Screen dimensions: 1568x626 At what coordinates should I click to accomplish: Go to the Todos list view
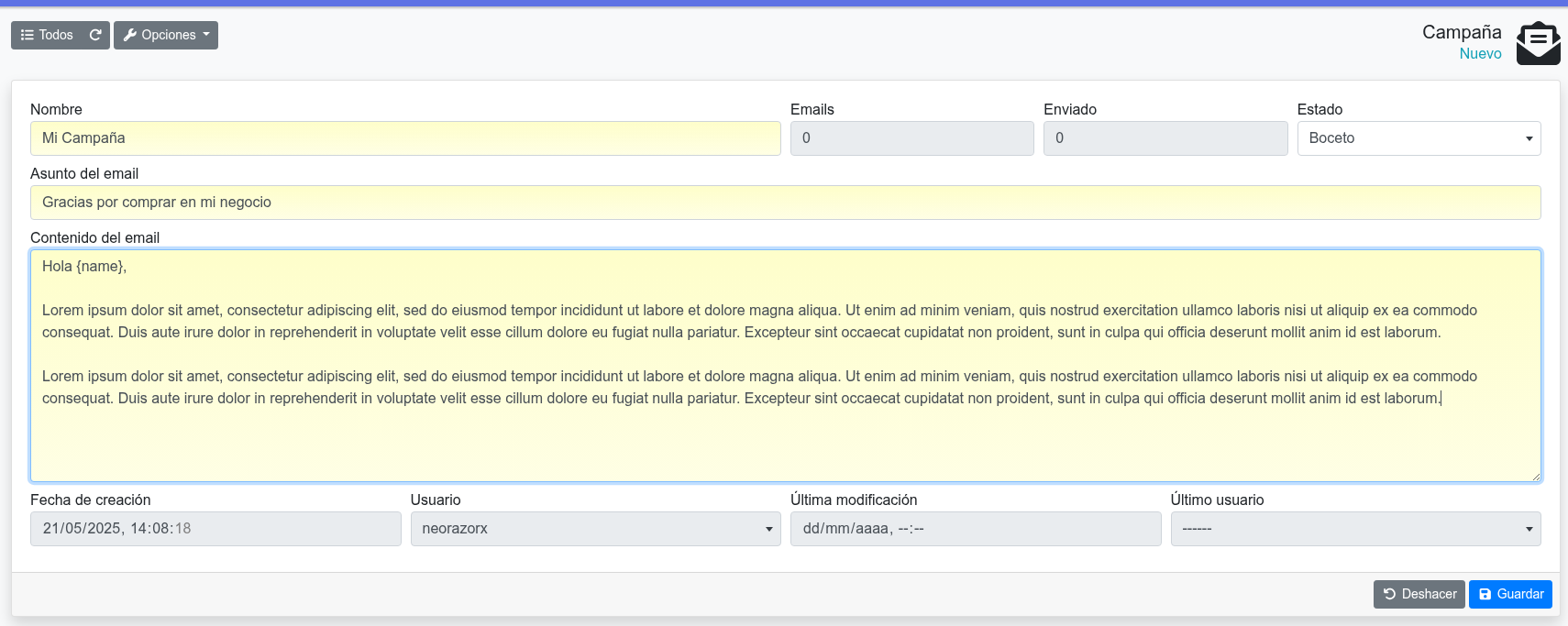point(48,35)
